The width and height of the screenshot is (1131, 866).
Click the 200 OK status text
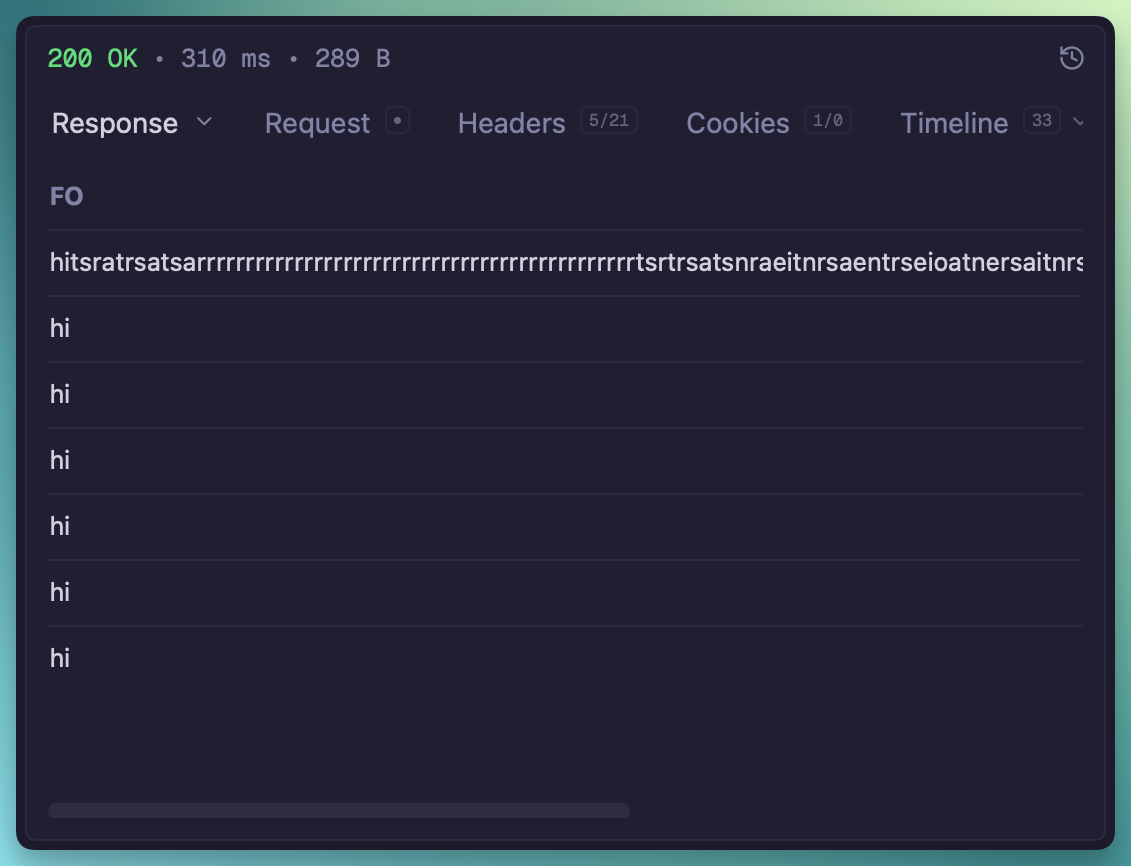(93, 59)
